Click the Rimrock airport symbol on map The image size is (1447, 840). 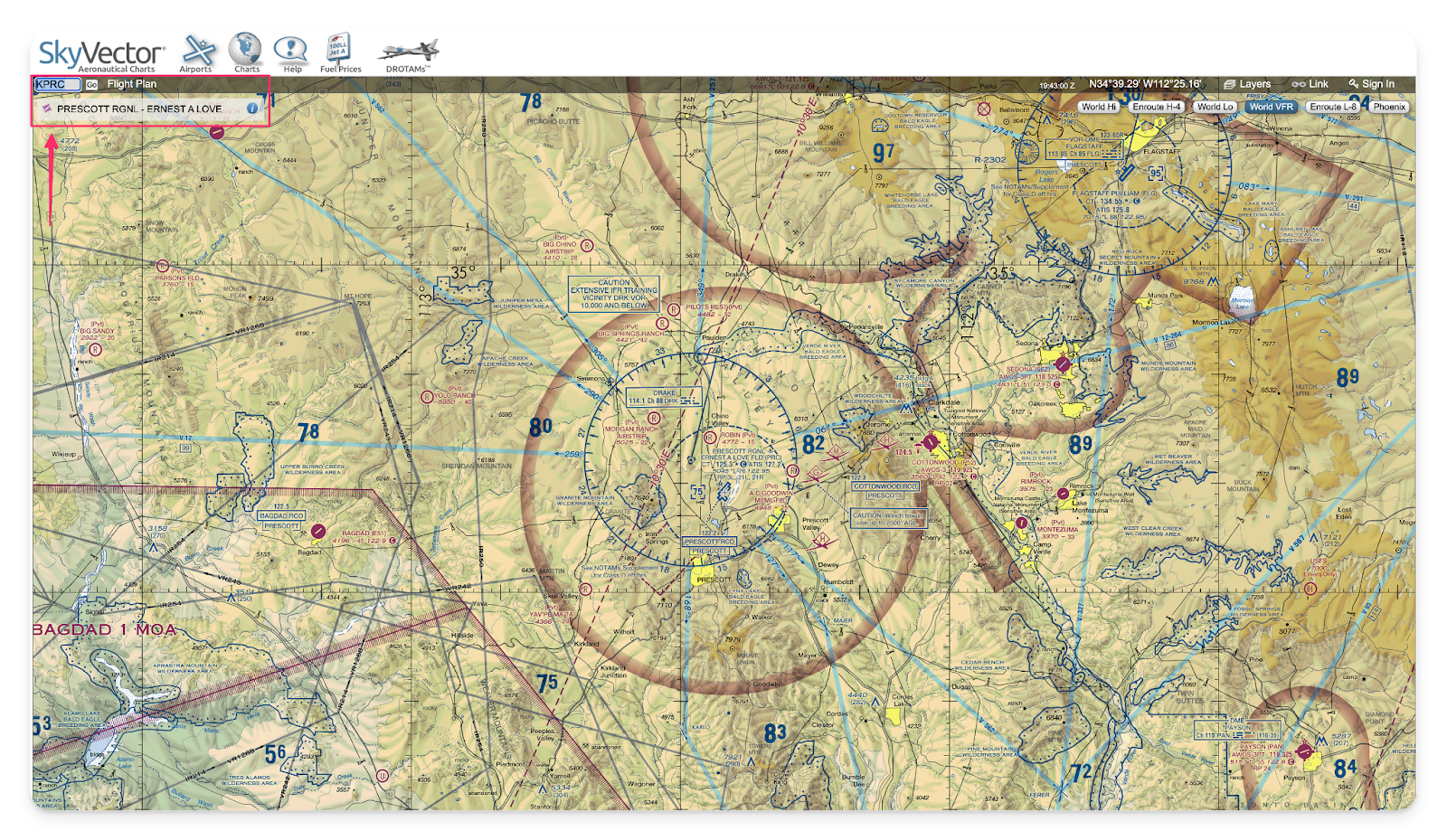point(1063,494)
